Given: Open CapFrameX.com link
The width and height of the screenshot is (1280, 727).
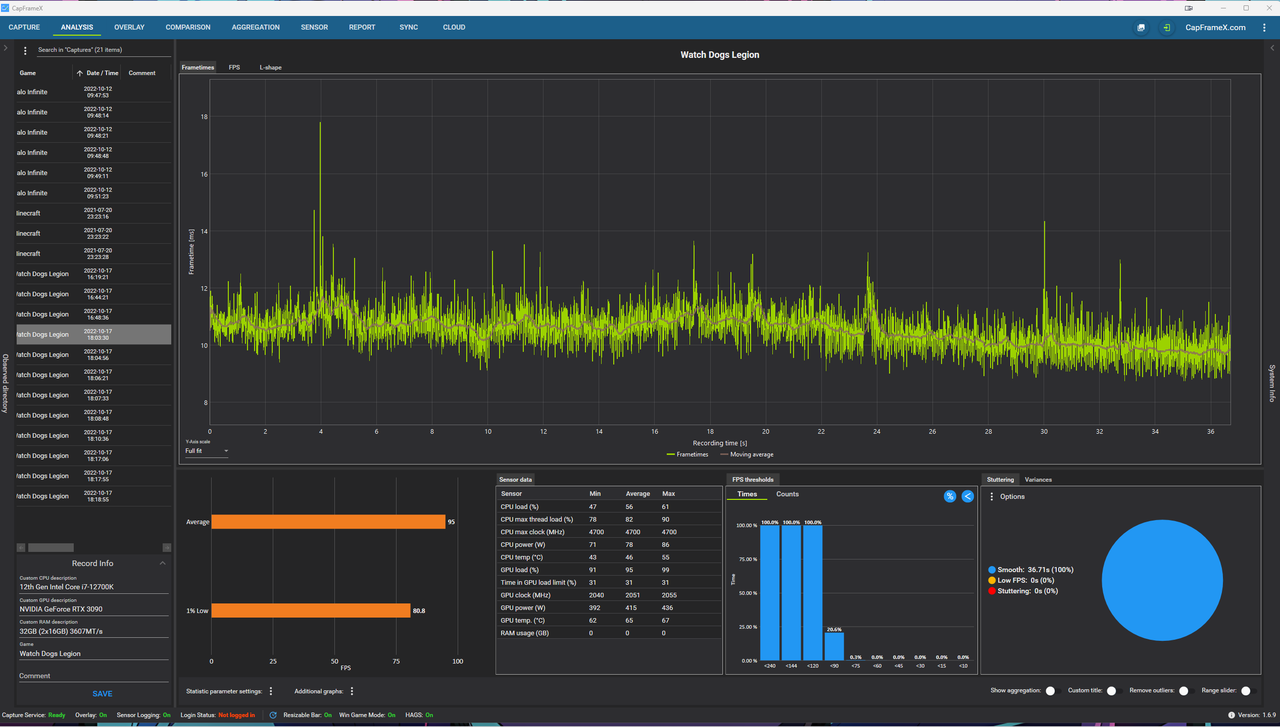Looking at the screenshot, I should click(x=1215, y=27).
